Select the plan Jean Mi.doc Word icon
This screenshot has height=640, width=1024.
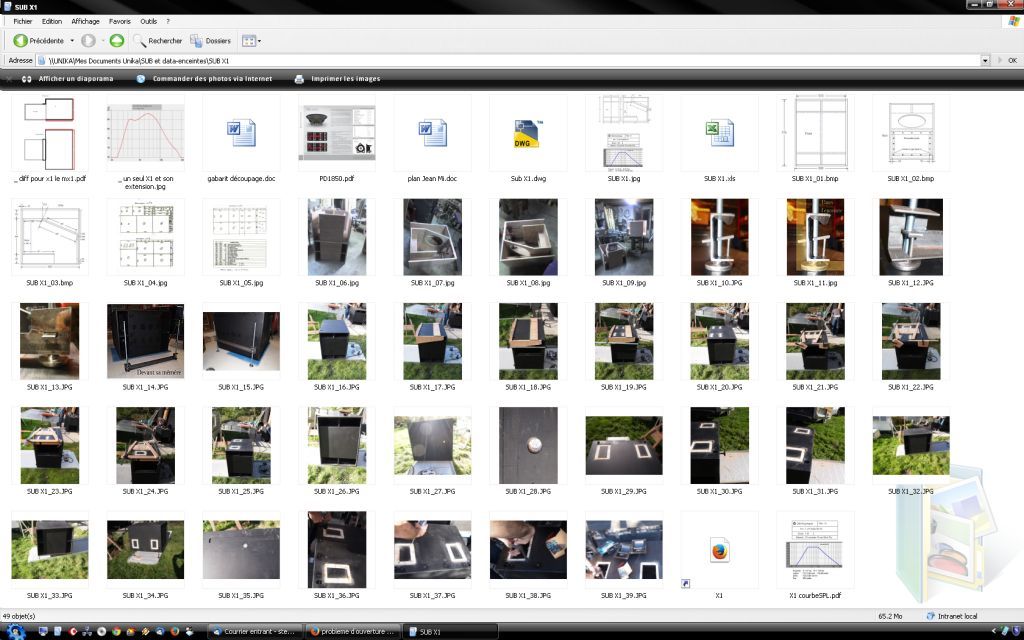[x=432, y=133]
